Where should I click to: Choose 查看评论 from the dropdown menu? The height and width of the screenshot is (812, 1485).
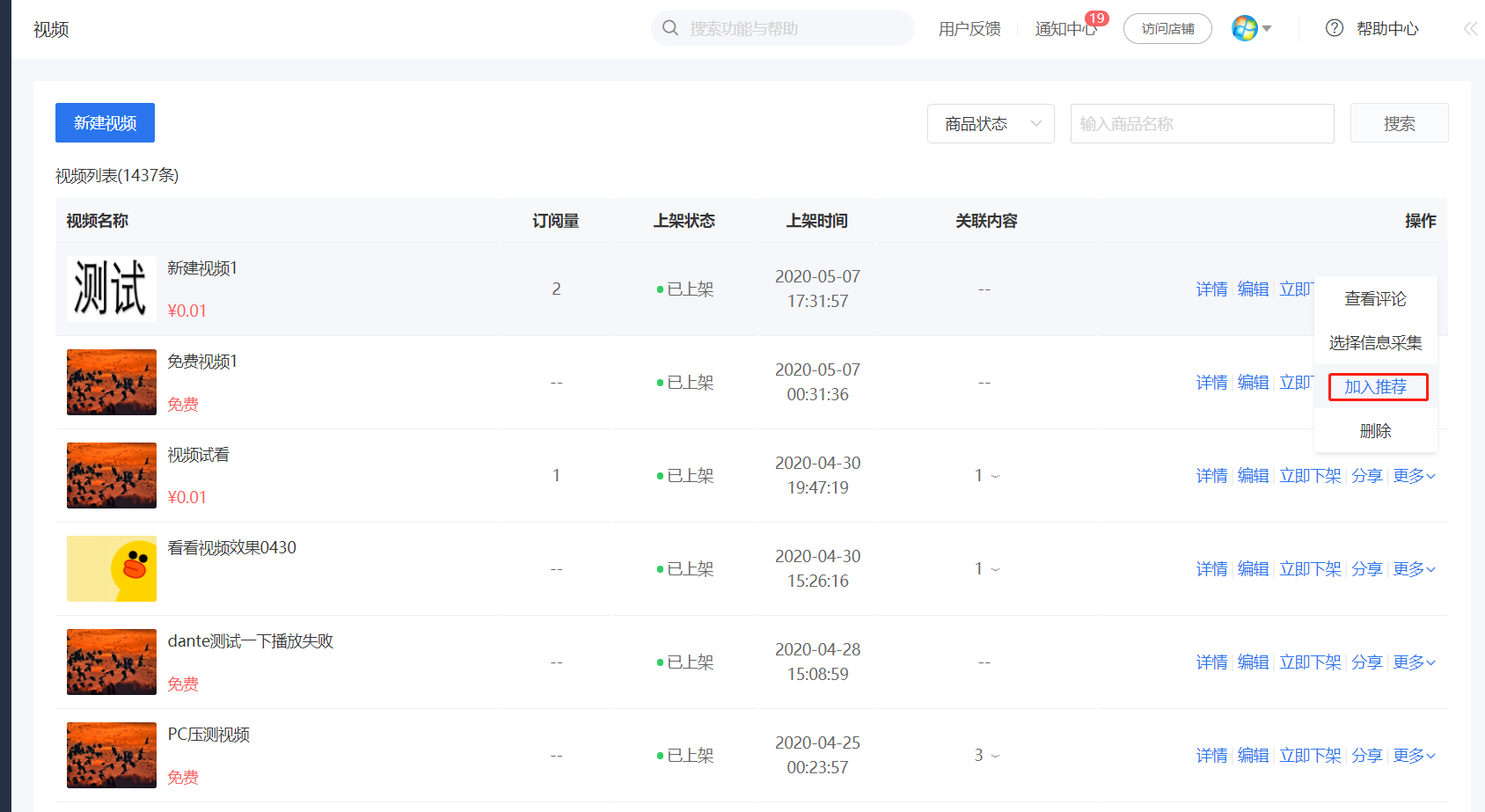tap(1376, 299)
